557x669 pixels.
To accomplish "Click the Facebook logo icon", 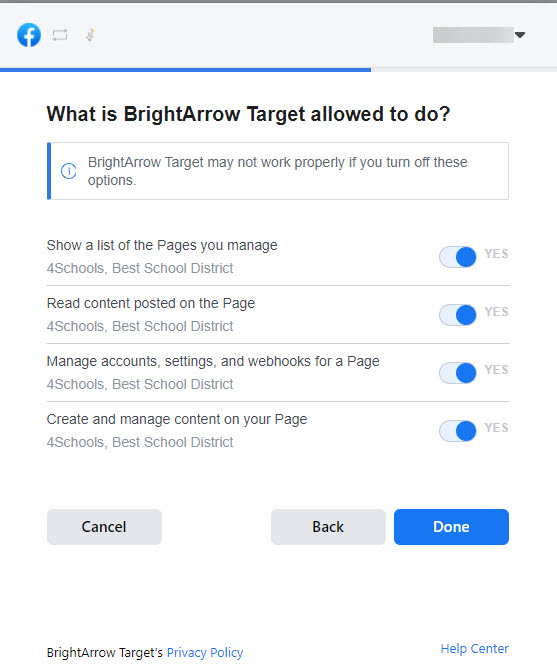I will (29, 35).
